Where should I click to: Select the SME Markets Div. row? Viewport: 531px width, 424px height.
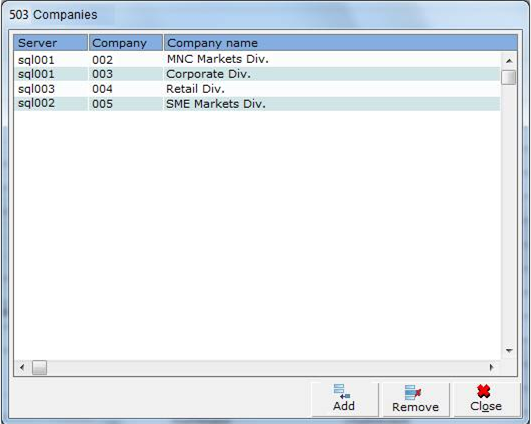tap(257, 104)
